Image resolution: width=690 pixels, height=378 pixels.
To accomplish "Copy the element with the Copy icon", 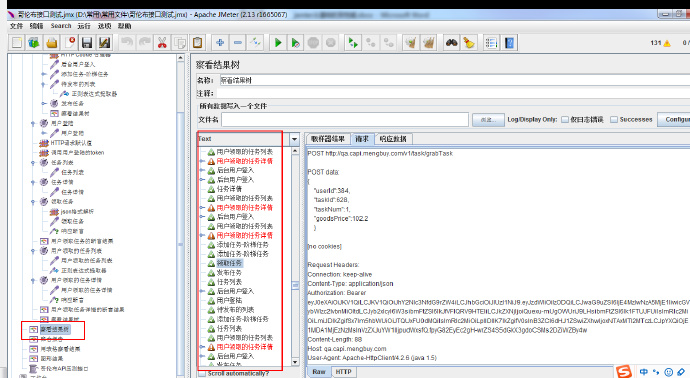I will tap(180, 43).
